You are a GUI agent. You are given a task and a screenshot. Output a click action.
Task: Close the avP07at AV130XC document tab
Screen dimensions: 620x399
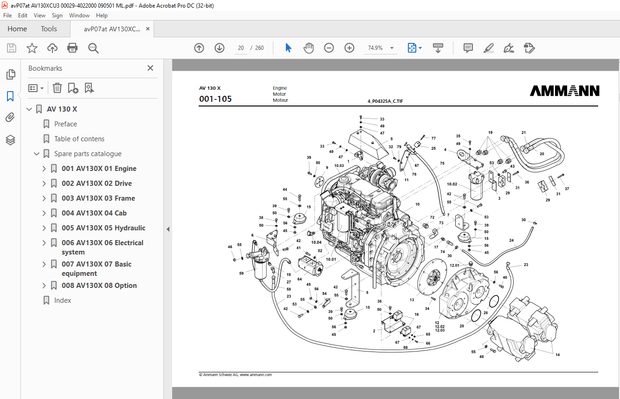147,29
